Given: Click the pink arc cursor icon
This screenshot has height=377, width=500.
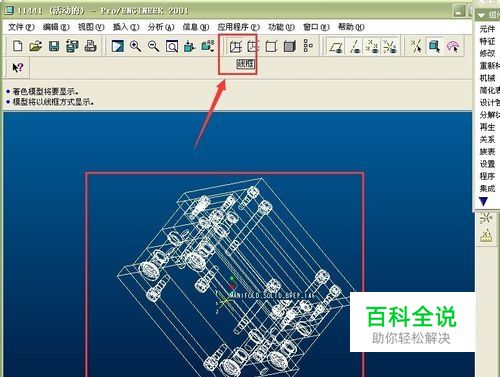Looking at the screenshot, I should [x=453, y=47].
